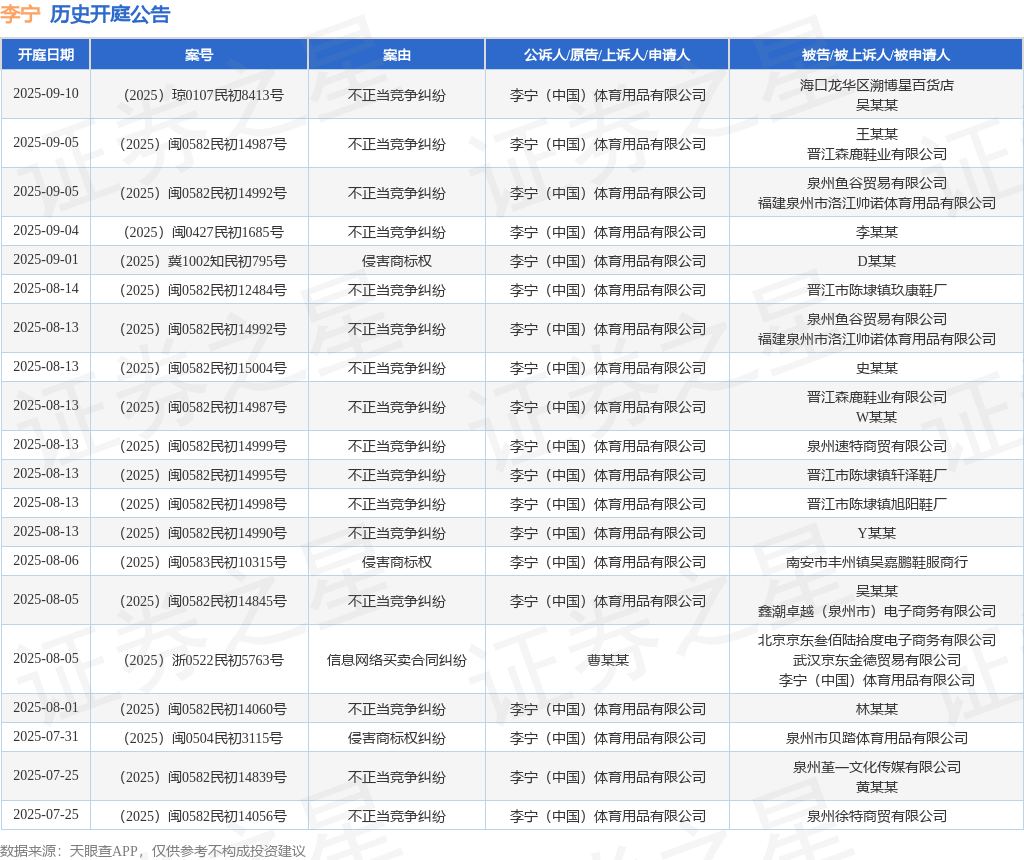Screen dimensions: 1024x860
Task: Select date cell 2025-08-06
Action: click(46, 560)
